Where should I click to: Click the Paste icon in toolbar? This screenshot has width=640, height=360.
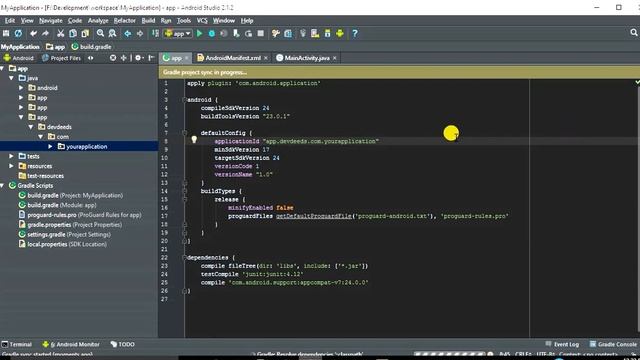pyautogui.click(x=85, y=33)
